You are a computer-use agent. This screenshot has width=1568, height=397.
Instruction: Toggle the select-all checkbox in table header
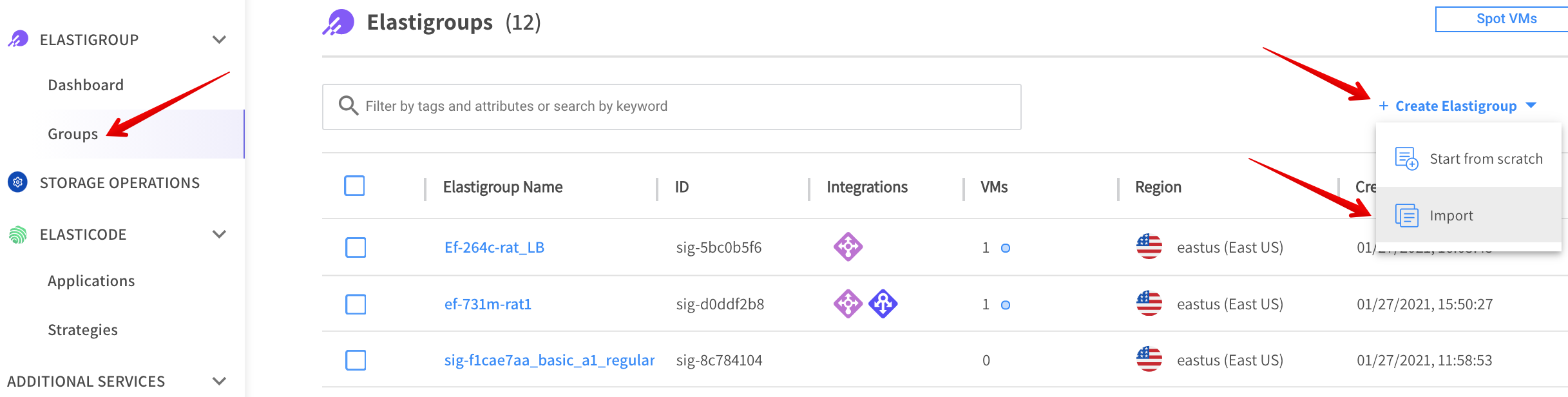pyautogui.click(x=354, y=186)
